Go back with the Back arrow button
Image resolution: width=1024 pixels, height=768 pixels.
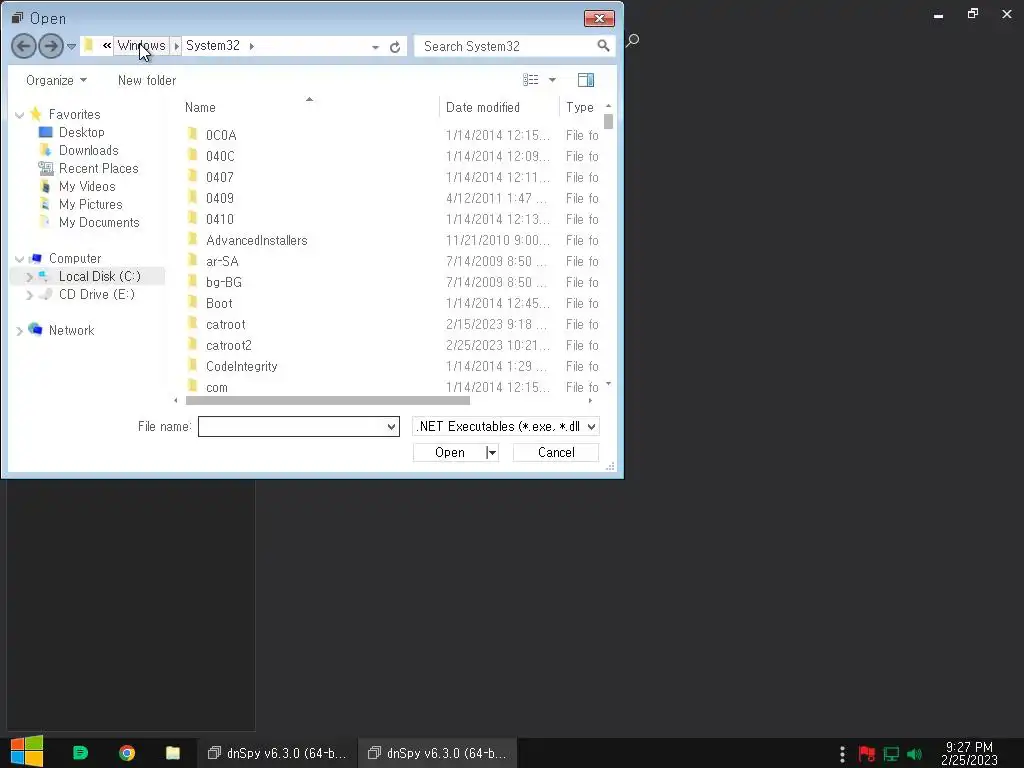(x=24, y=46)
